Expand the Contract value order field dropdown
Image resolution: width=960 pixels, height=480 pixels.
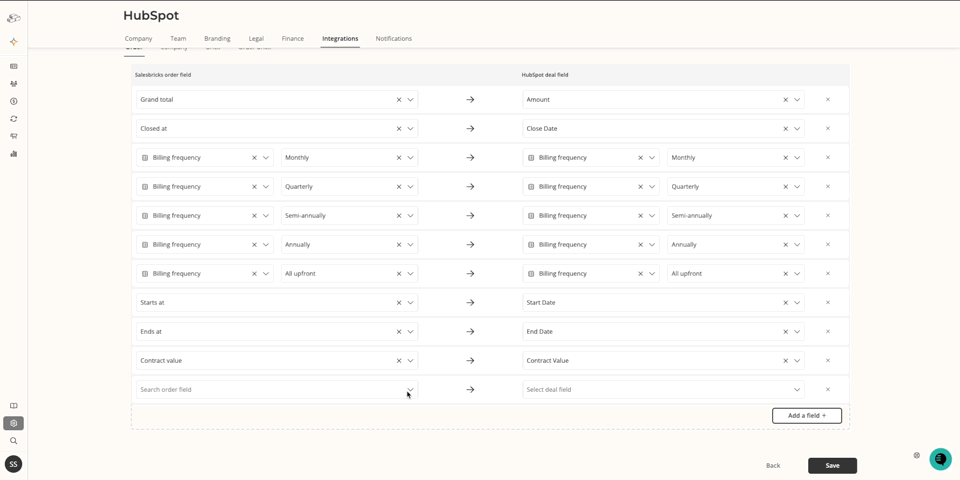(x=410, y=361)
